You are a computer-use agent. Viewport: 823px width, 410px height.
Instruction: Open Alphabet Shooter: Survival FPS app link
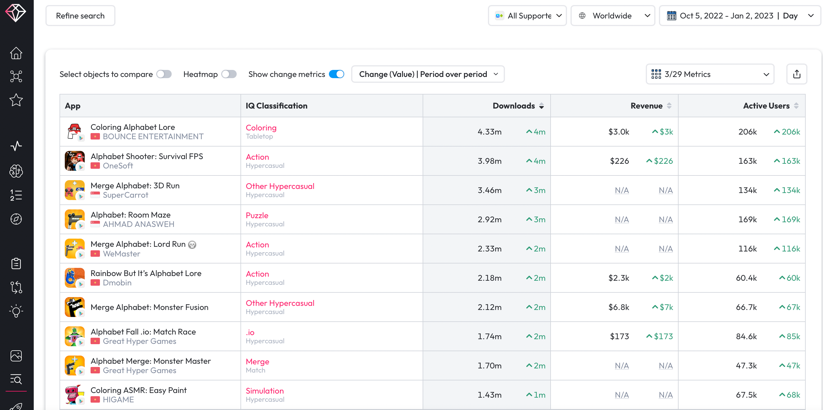coord(146,156)
